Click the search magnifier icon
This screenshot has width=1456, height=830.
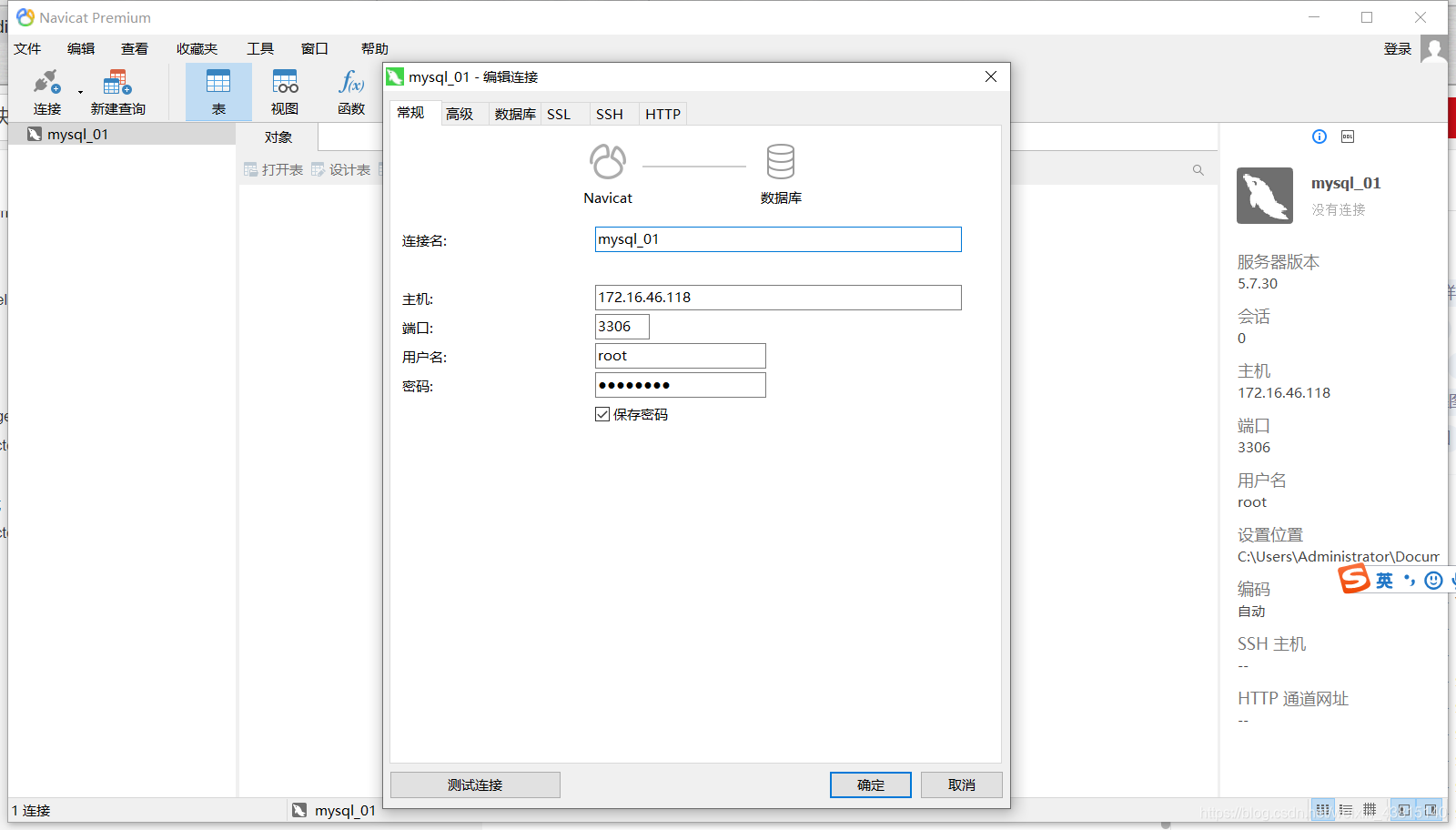click(x=1198, y=170)
